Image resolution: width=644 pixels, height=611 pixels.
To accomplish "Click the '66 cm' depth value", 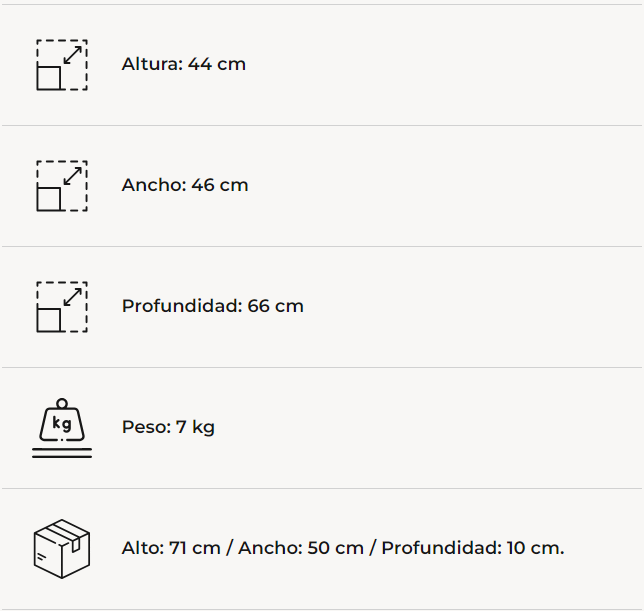I will pos(276,306).
